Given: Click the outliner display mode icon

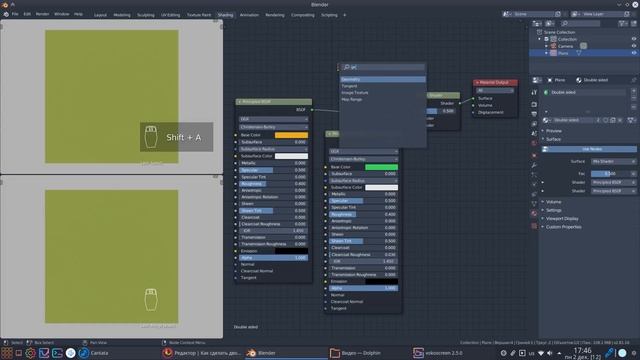Looking at the screenshot, I should (550, 24).
